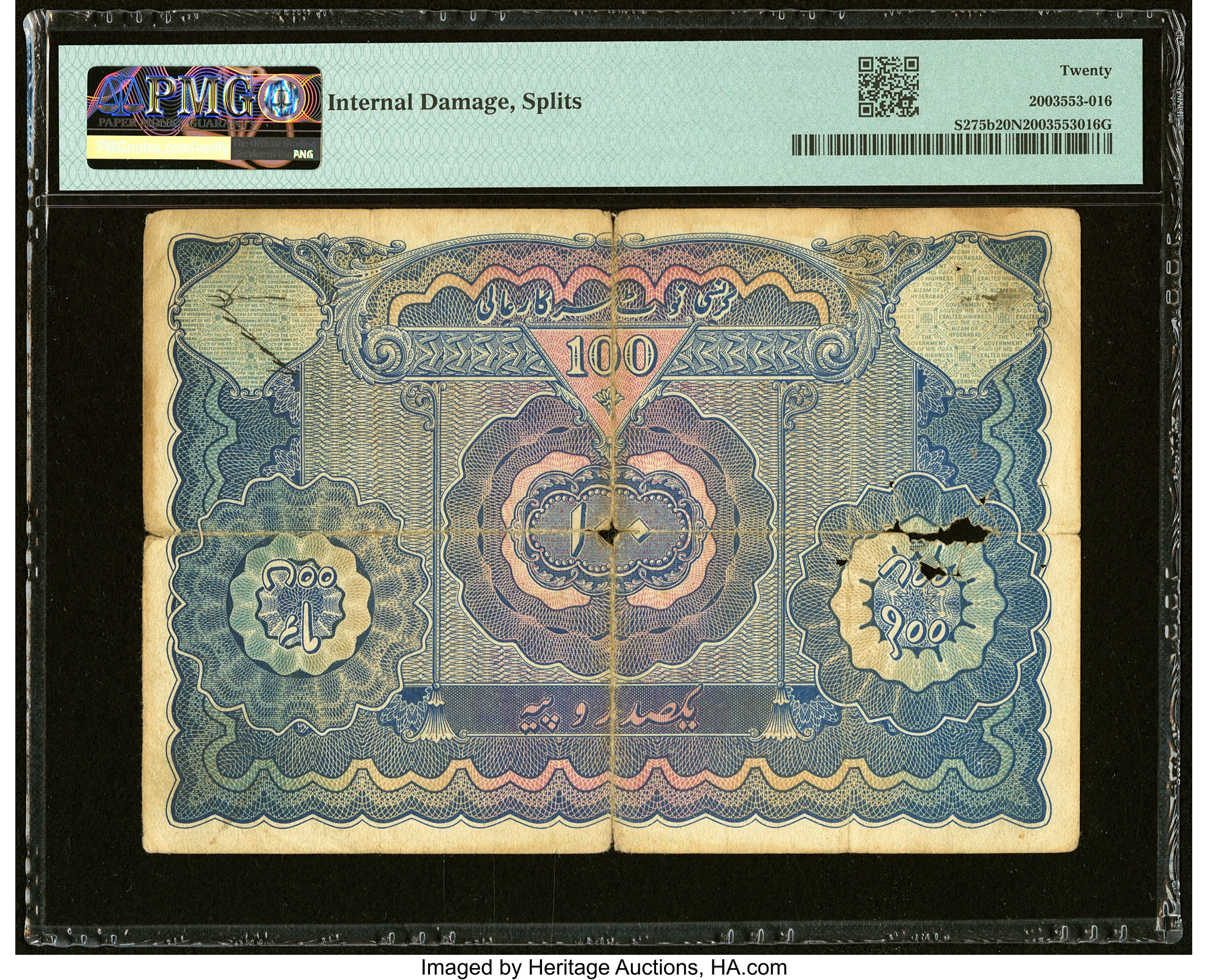This screenshot has height=980, width=1208.
Task: Click the grade text "Twenty"
Action: pyautogui.click(x=1086, y=71)
